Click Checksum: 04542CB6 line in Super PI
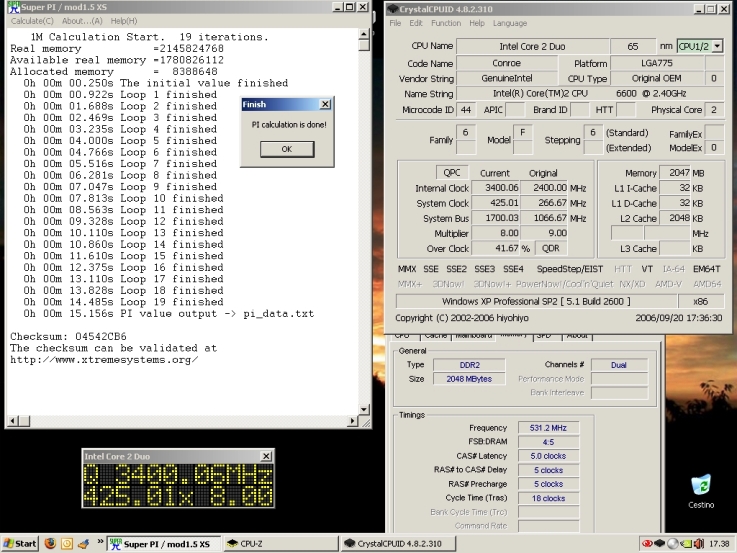The width and height of the screenshot is (737, 553). tap(69, 336)
